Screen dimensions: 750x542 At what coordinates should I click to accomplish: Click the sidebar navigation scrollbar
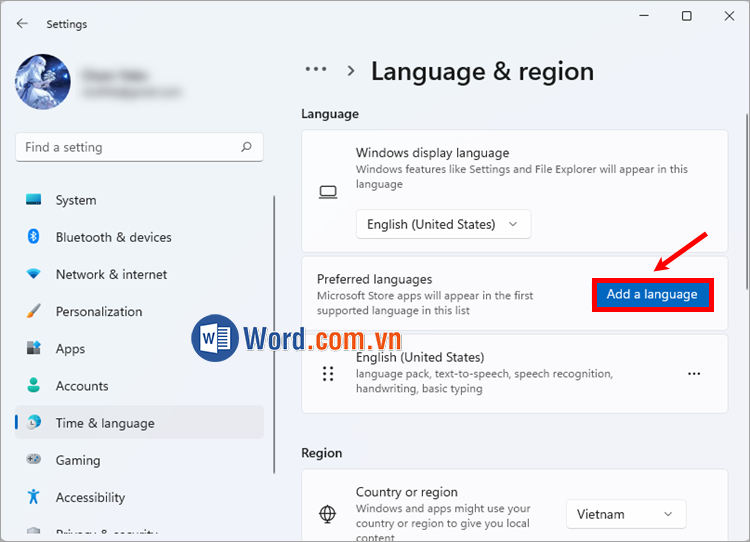[x=274, y=334]
